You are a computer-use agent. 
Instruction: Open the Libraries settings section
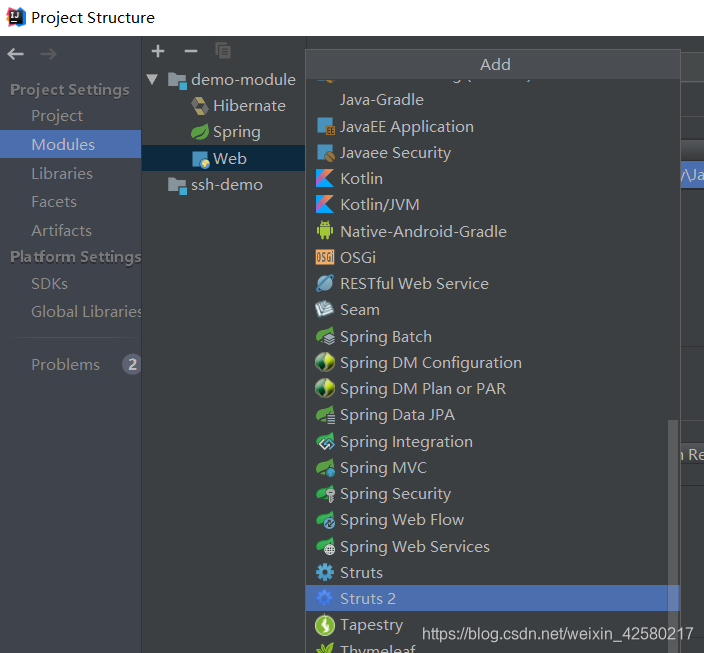click(x=62, y=173)
